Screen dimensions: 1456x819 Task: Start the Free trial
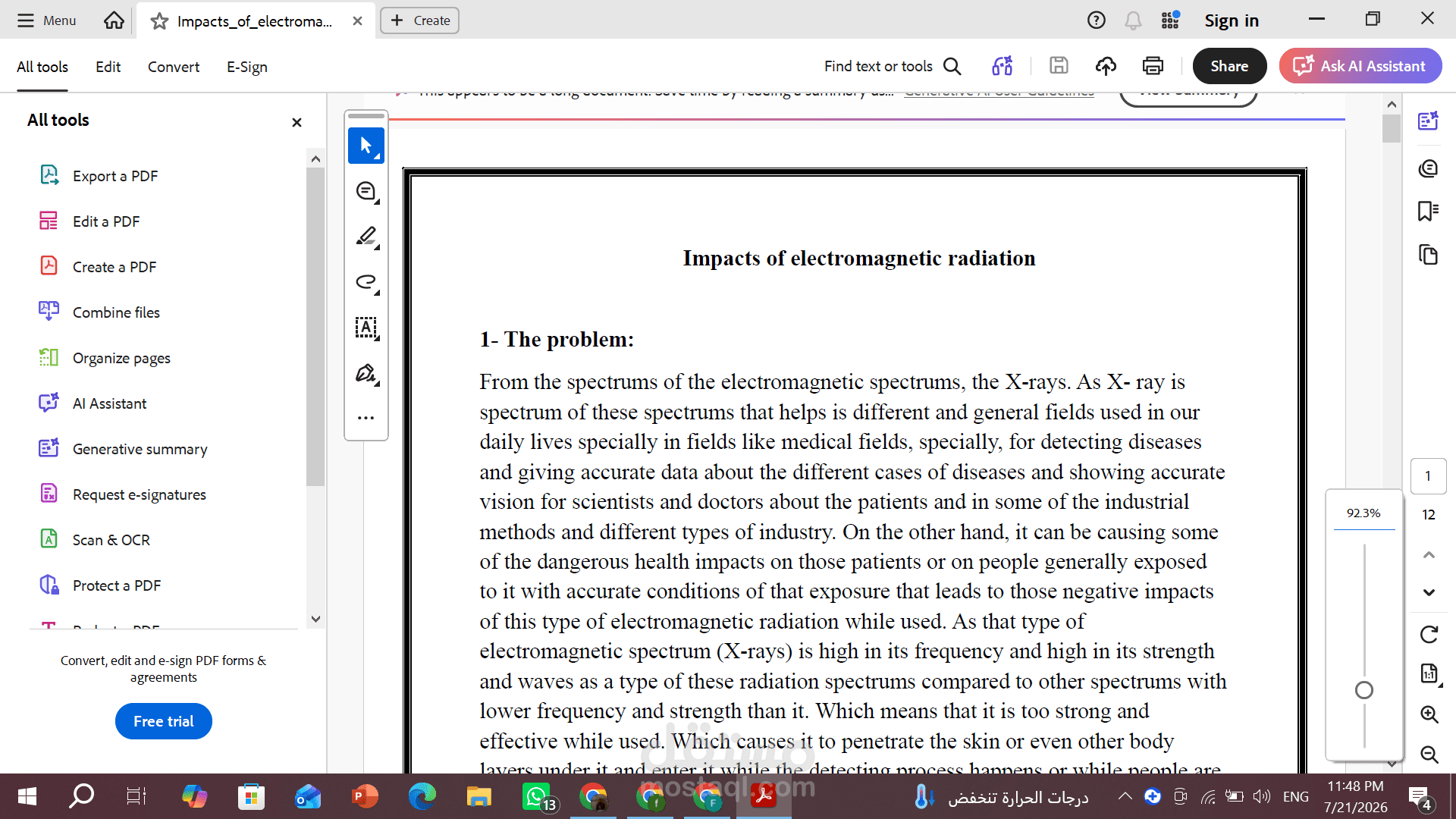tap(164, 721)
